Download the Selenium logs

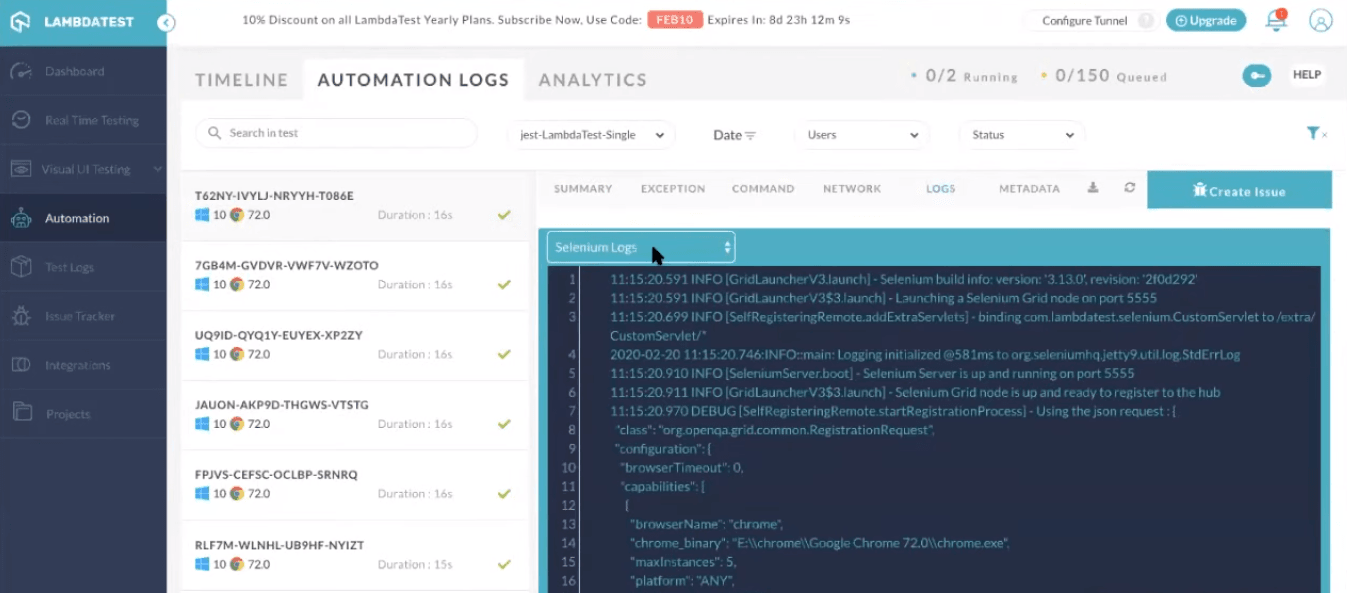pyautogui.click(x=1092, y=187)
